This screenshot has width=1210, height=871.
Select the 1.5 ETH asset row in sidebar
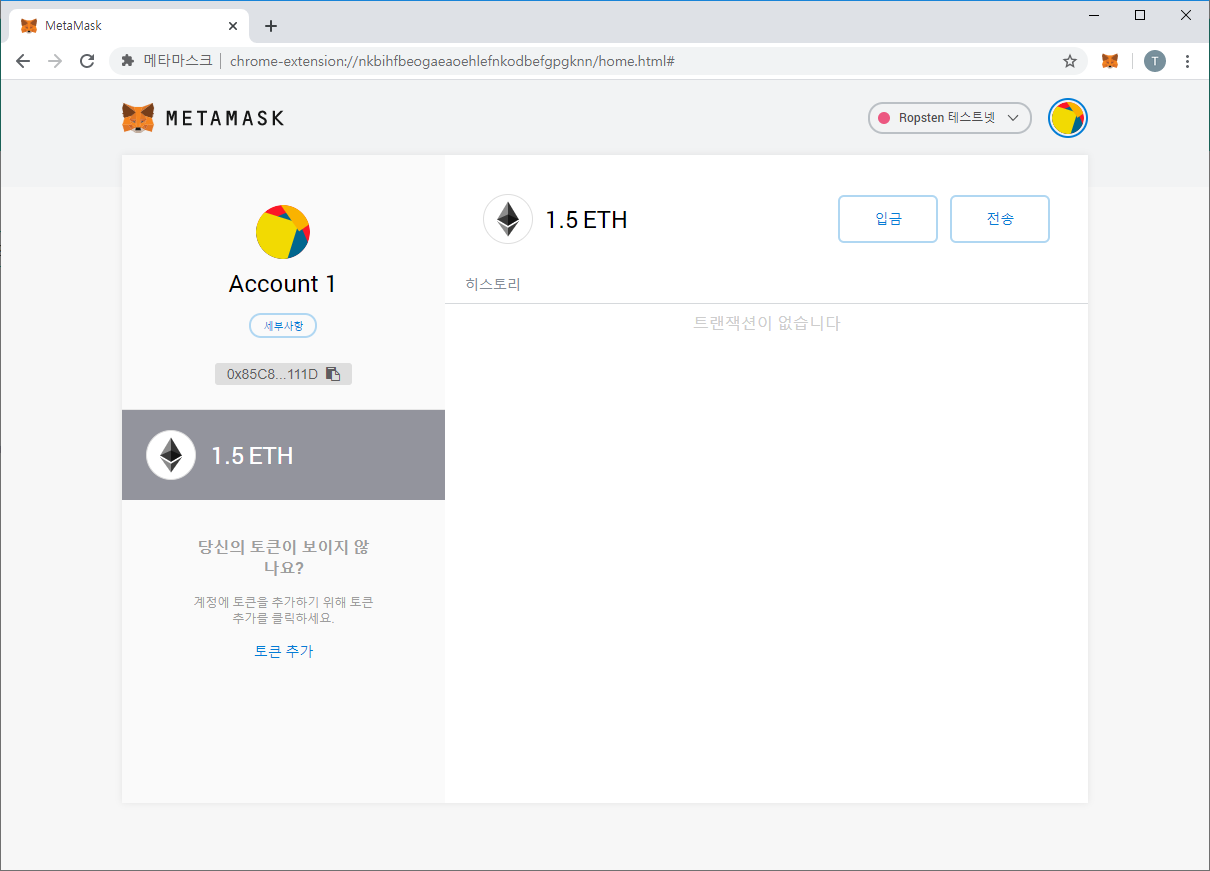pos(283,455)
